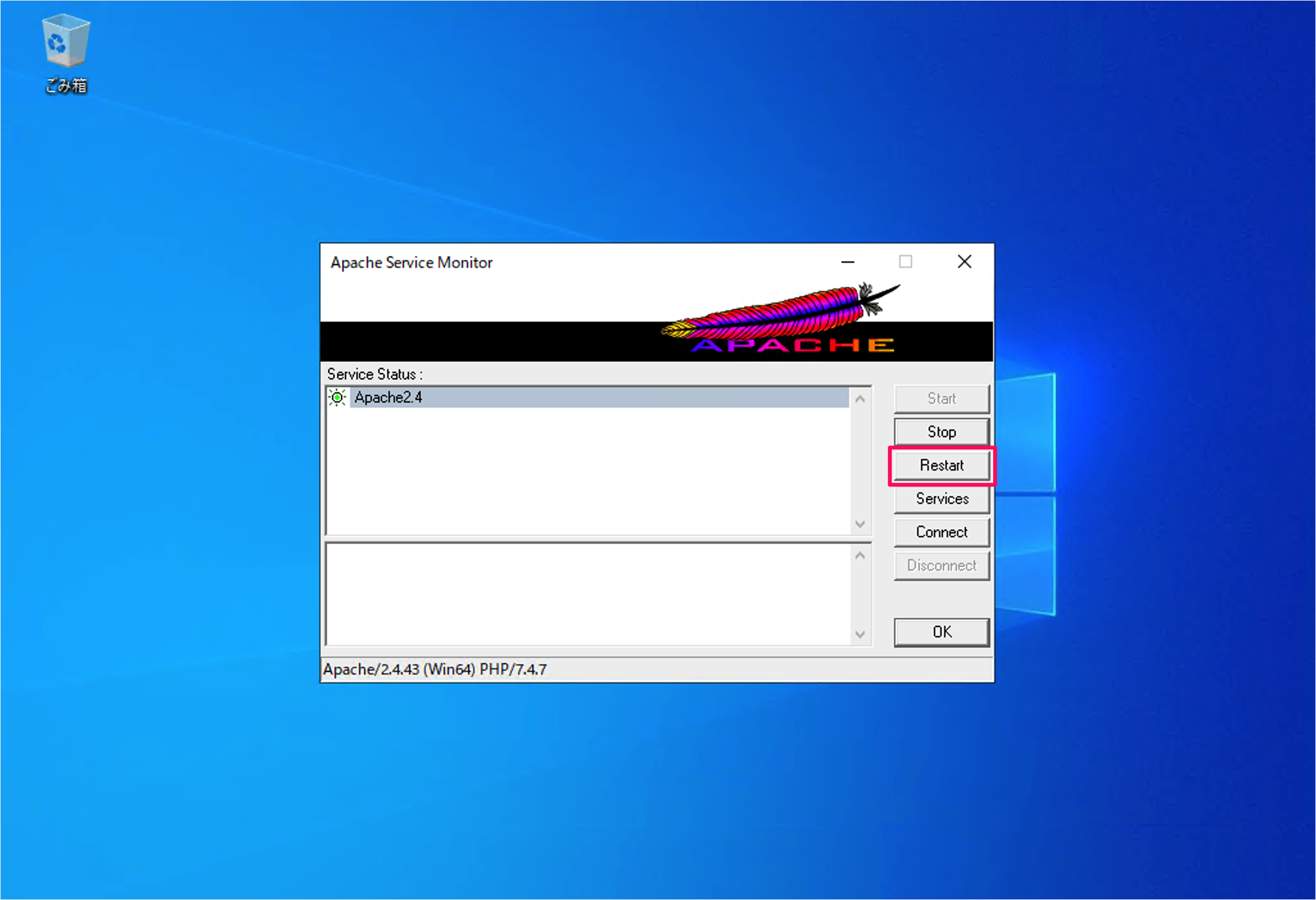
Task: Click the Apache Service Monitor title text
Action: tap(411, 263)
